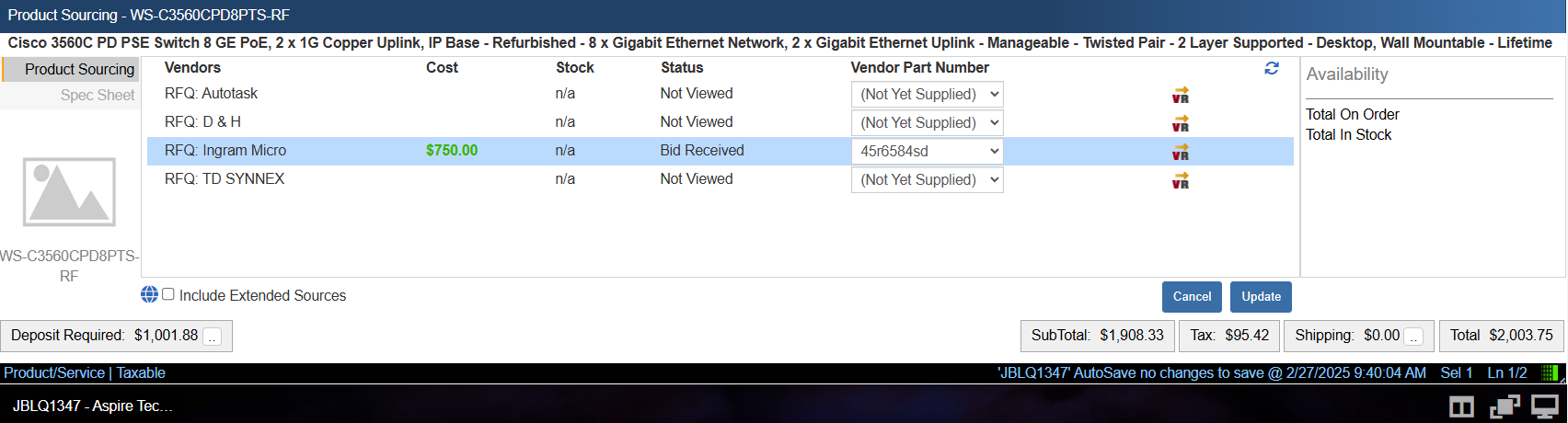Enable the Include Extended Sources checkbox

pyautogui.click(x=168, y=294)
